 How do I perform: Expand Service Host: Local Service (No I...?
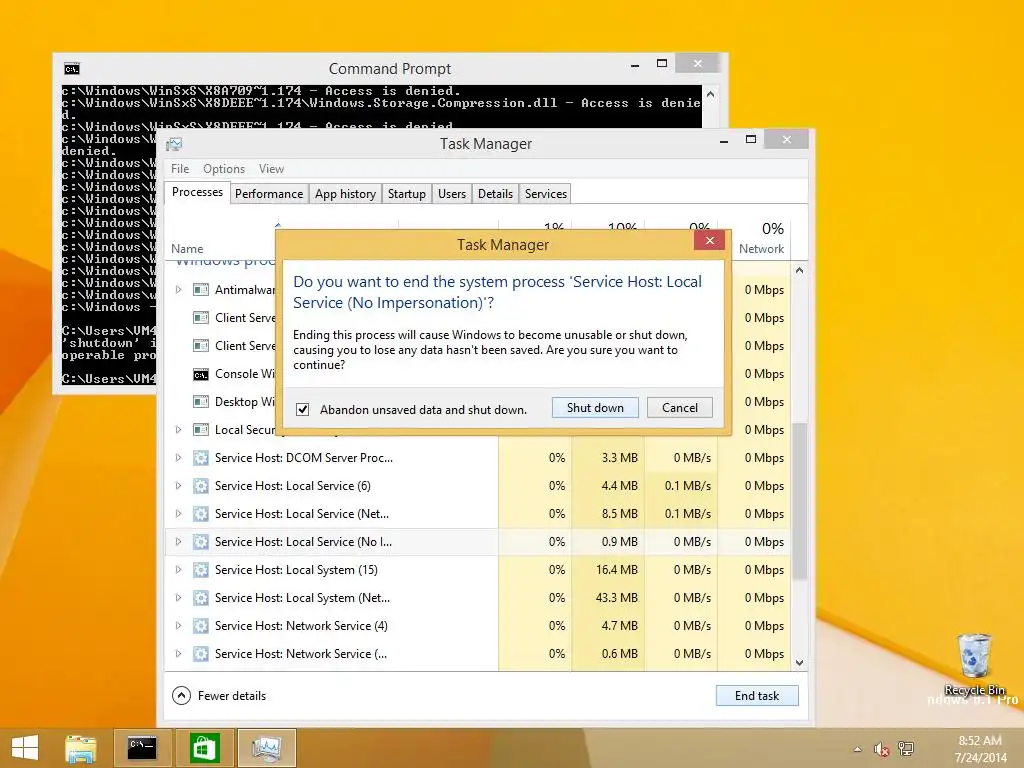coord(178,541)
